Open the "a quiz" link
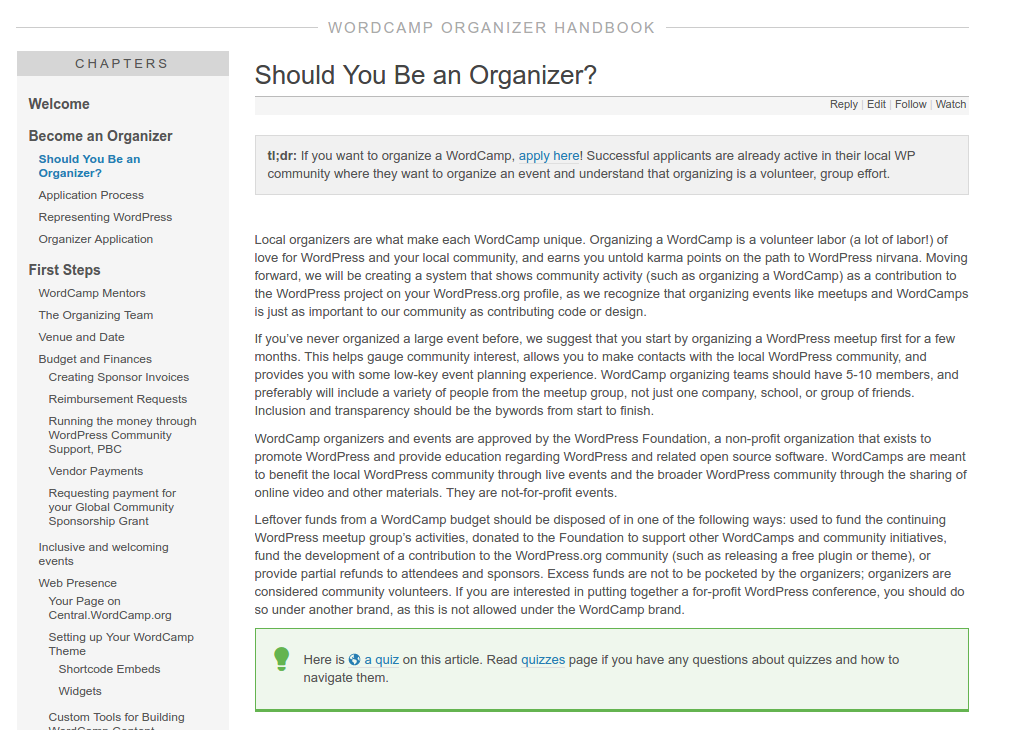The width and height of the screenshot is (1024, 730). 381,660
